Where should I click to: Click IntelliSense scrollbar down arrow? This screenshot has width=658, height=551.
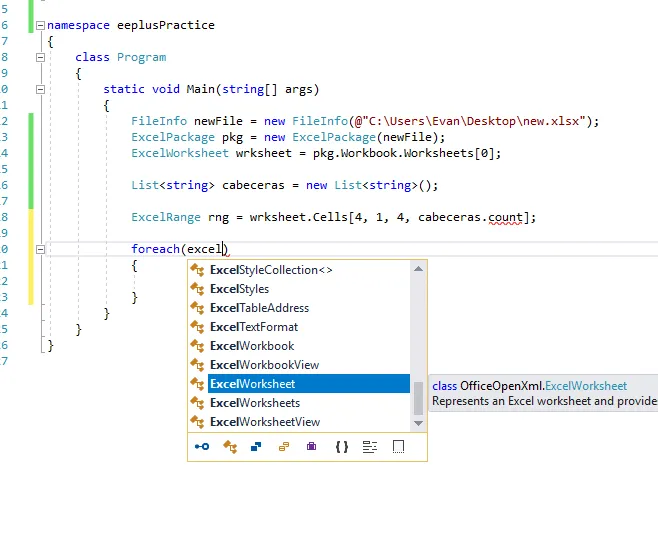418,423
